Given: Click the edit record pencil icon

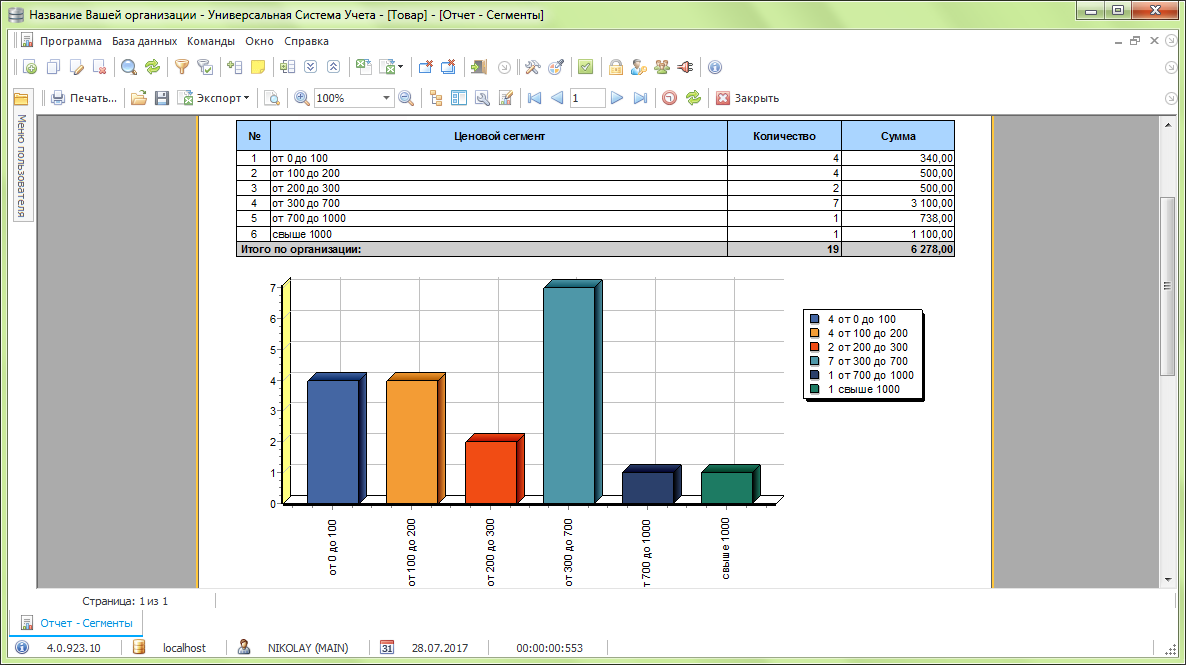Looking at the screenshot, I should click(76, 67).
